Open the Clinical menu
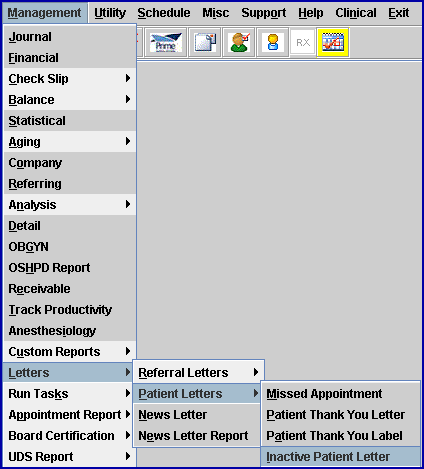The width and height of the screenshot is (424, 469). pos(356,13)
